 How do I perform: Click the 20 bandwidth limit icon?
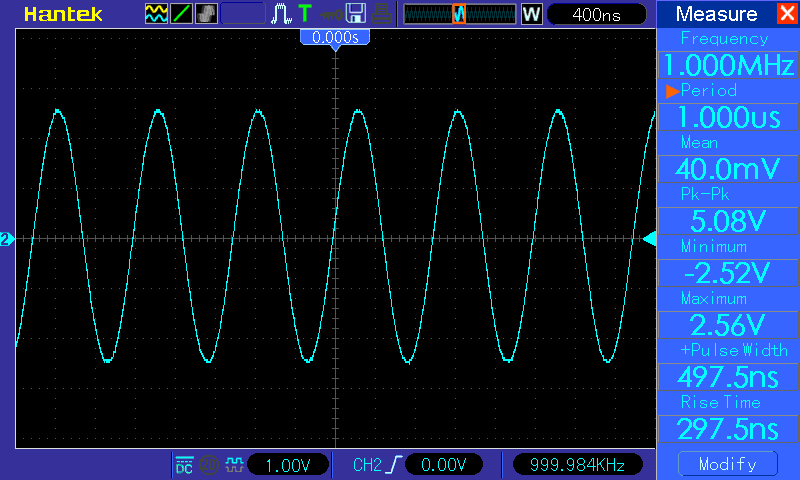pyautogui.click(x=209, y=465)
